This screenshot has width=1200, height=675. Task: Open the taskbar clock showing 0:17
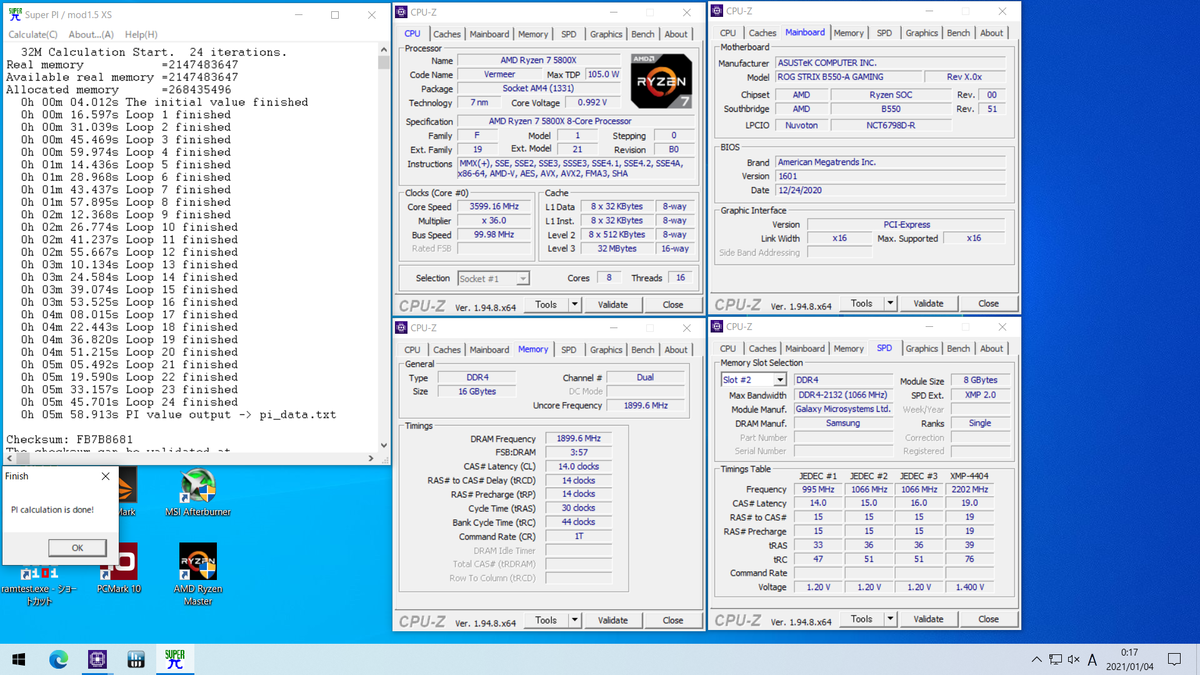1130,660
